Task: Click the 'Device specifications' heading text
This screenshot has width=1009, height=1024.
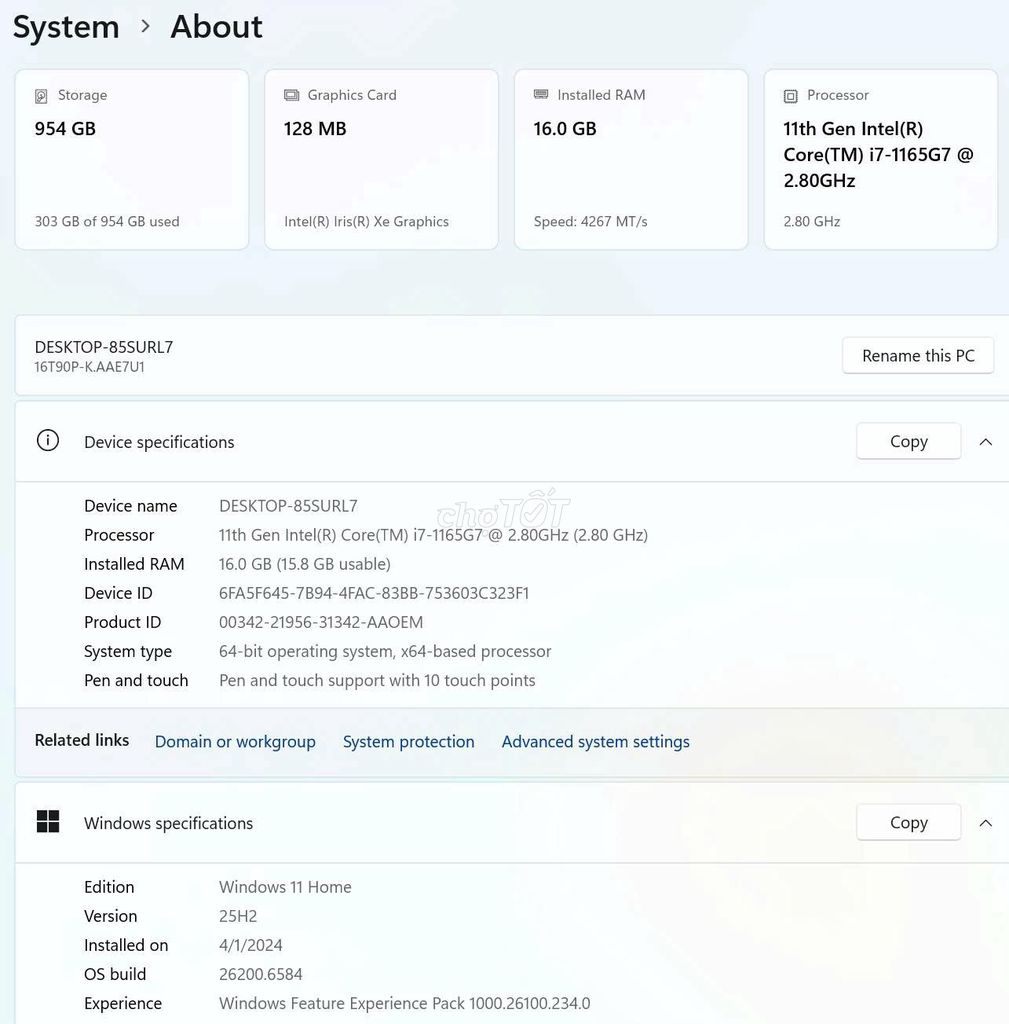Action: (159, 442)
